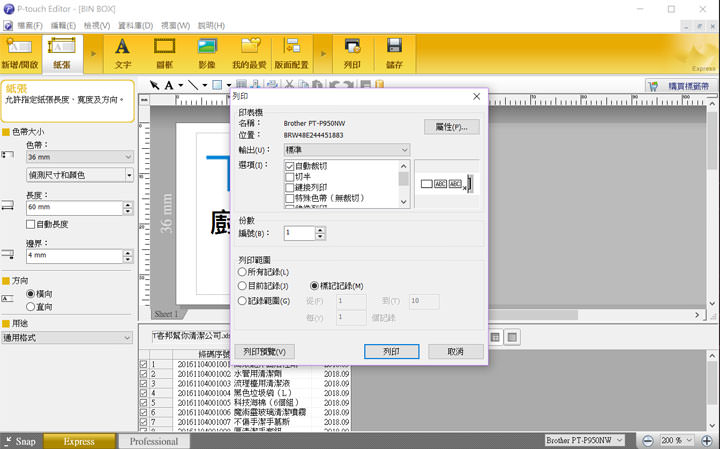Toggle the 自動長度 (Auto length) checkbox
The image size is (720, 449).
(31, 224)
